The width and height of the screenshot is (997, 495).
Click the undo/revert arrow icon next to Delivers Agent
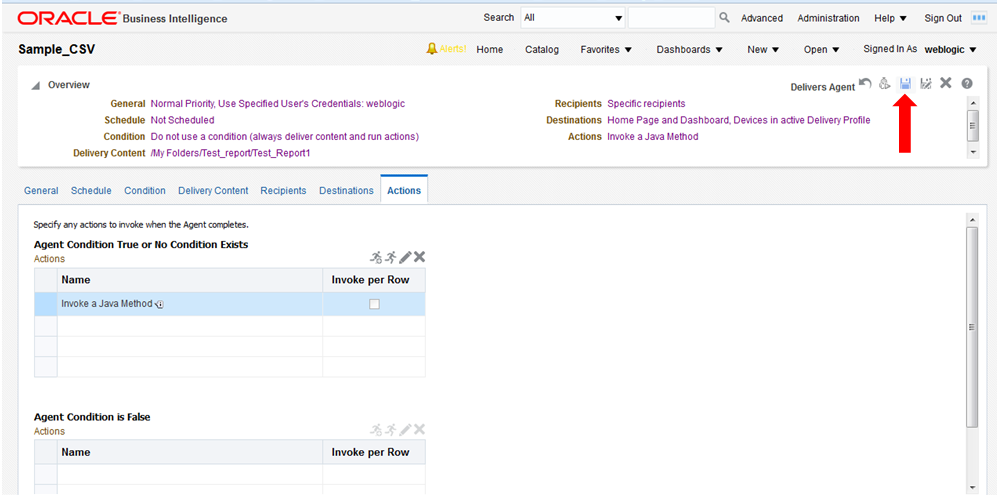pyautogui.click(x=865, y=83)
